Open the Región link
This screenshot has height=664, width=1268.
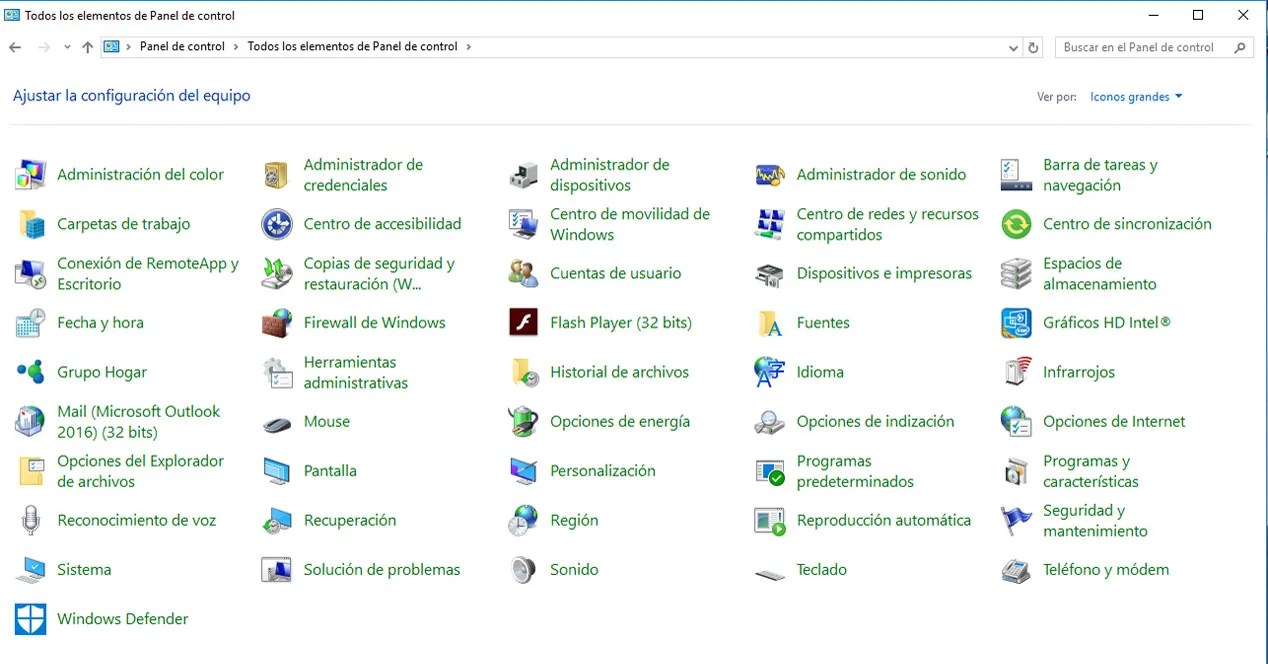(574, 520)
